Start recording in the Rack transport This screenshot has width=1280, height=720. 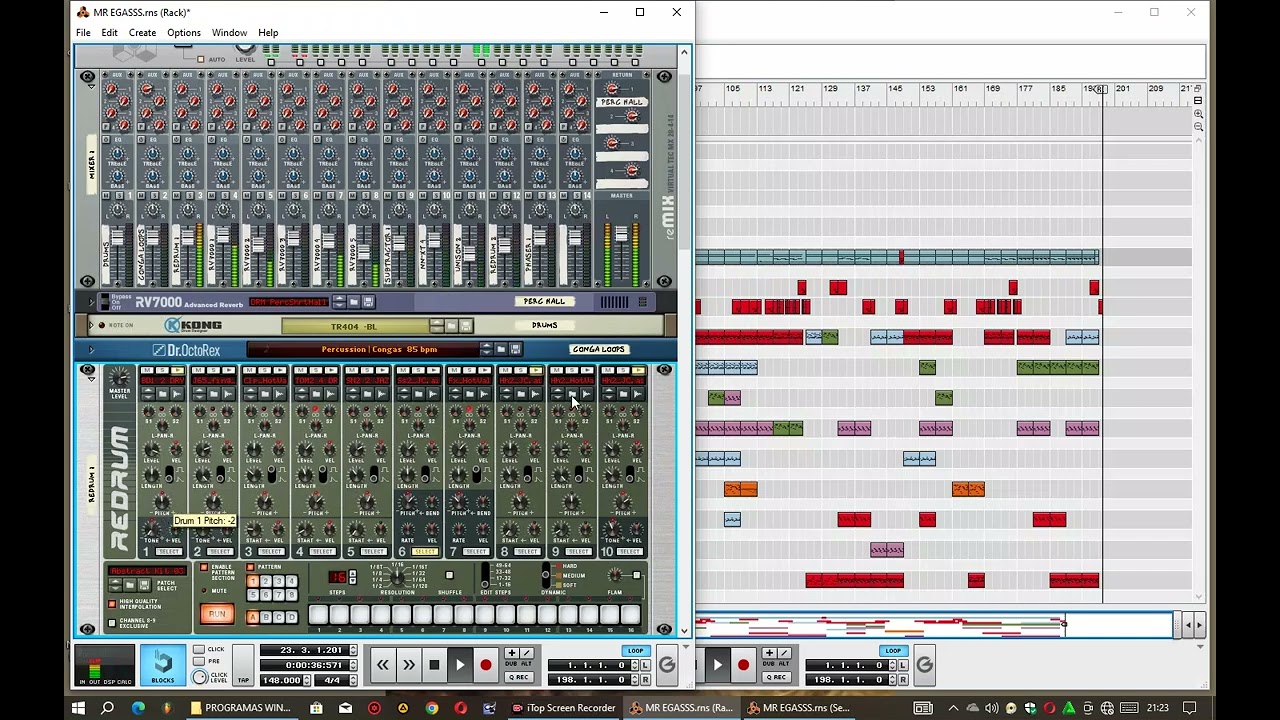[486, 665]
